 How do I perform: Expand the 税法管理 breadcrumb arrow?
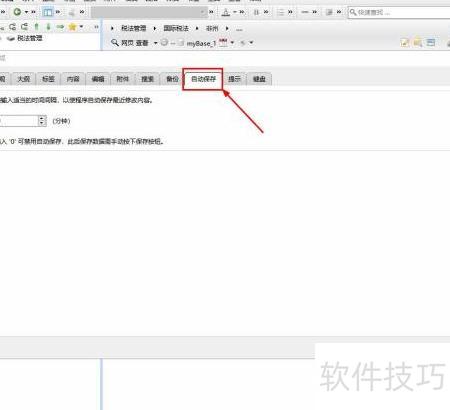coord(155,28)
